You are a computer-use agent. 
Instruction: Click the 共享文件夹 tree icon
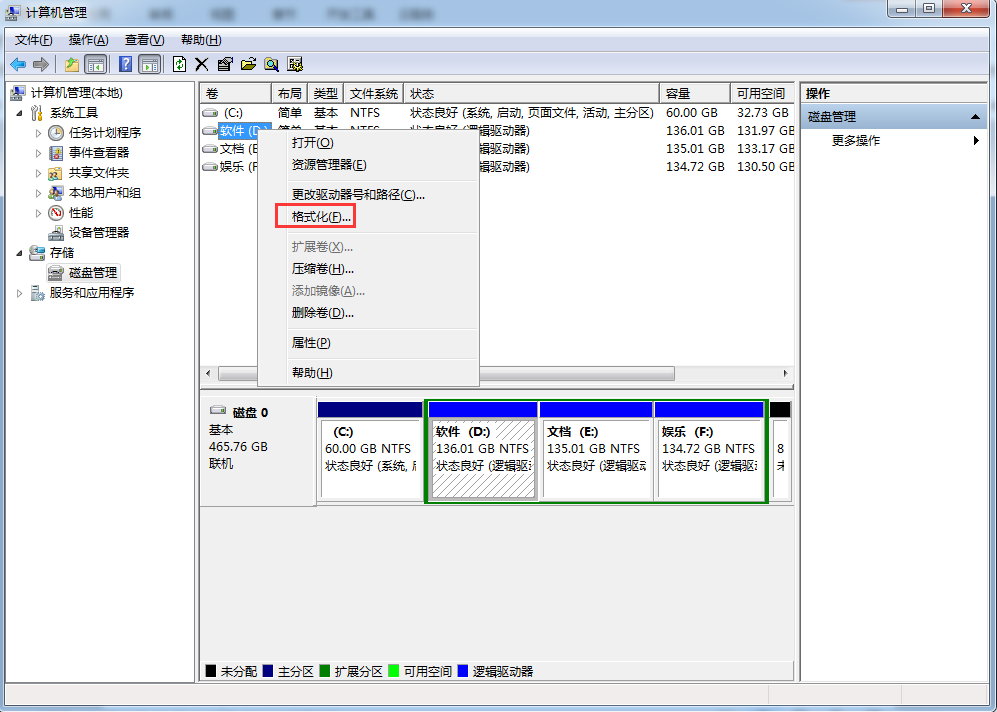coord(56,173)
